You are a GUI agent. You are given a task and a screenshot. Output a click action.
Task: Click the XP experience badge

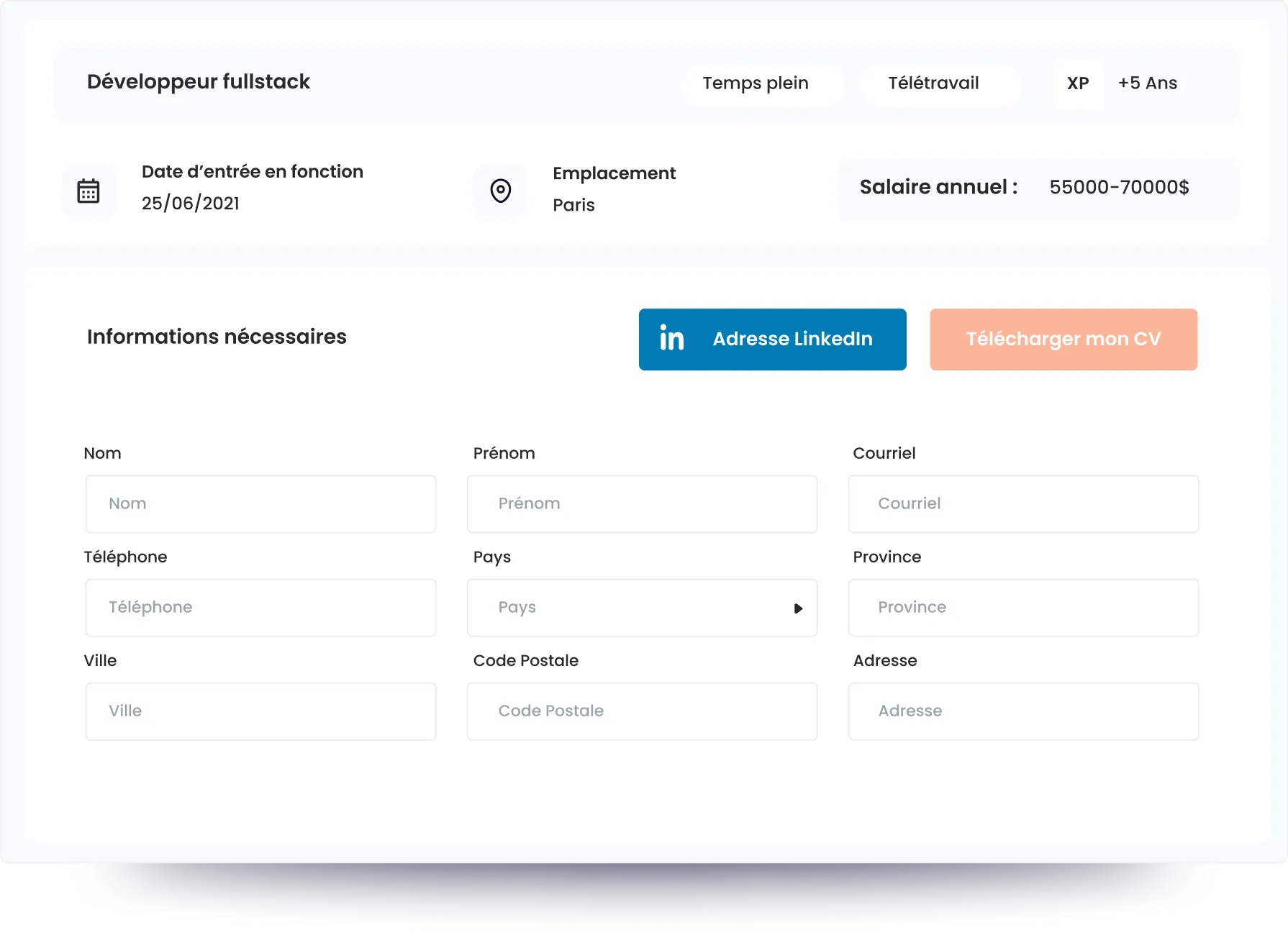[x=1078, y=83]
